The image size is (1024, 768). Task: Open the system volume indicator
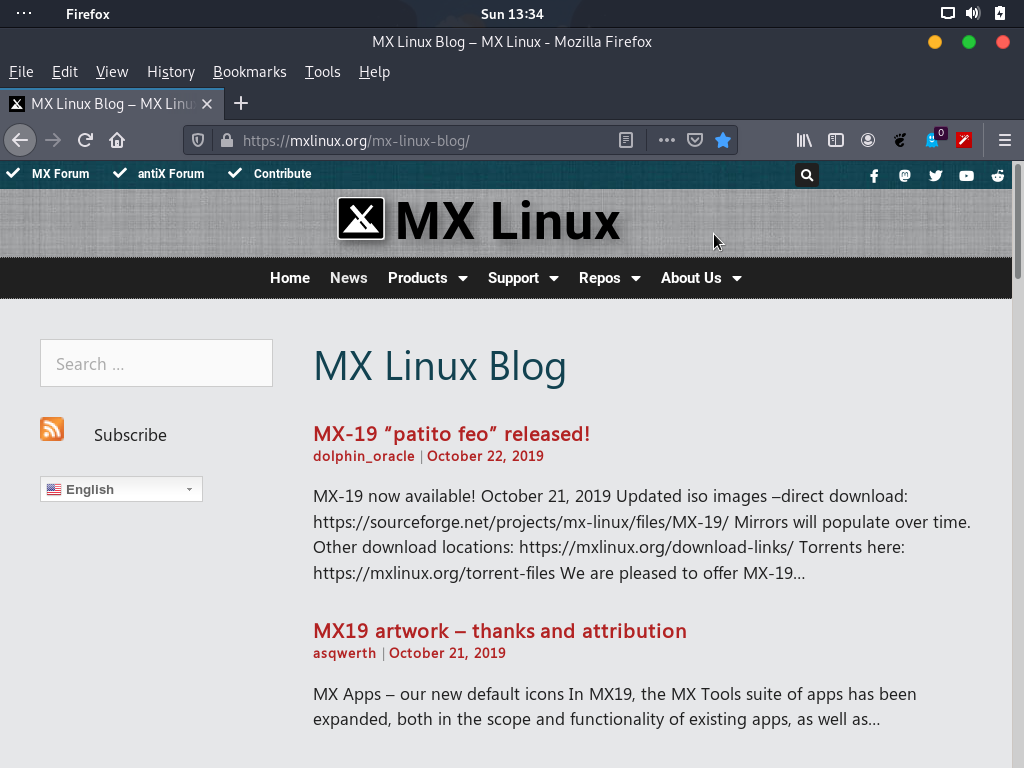coord(973,14)
